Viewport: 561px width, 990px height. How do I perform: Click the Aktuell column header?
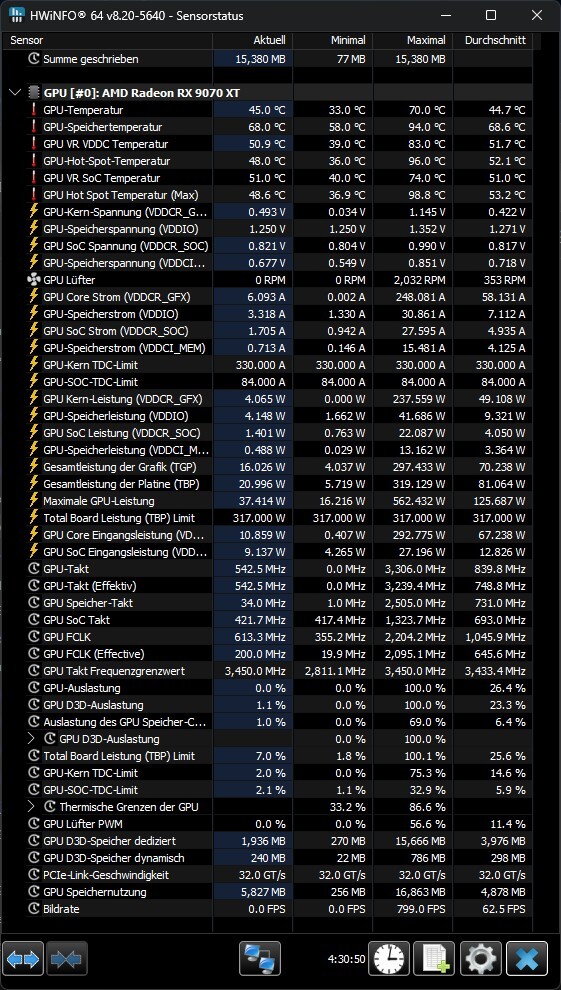[252, 40]
